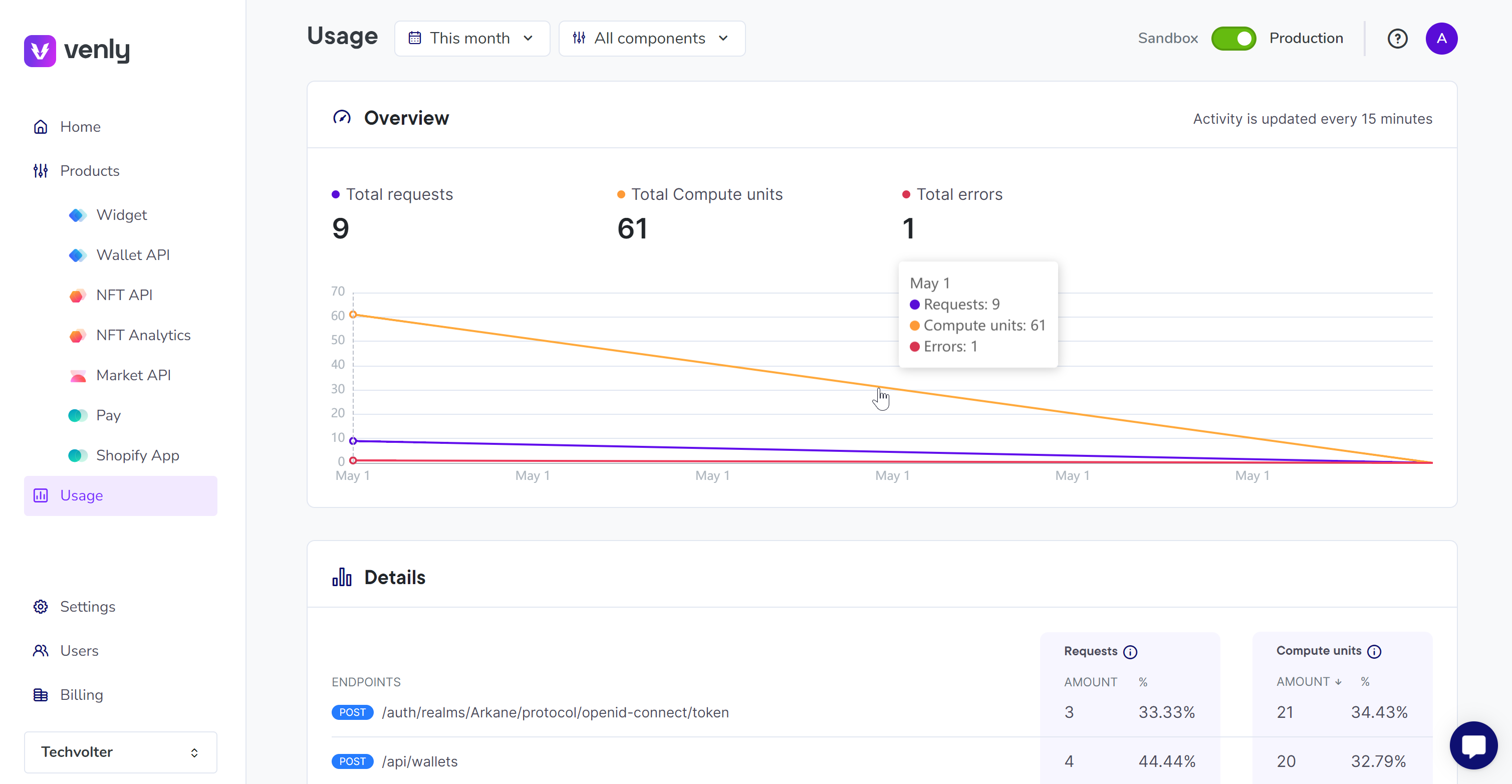1512x784 pixels.
Task: Open Settings
Action: click(x=88, y=606)
